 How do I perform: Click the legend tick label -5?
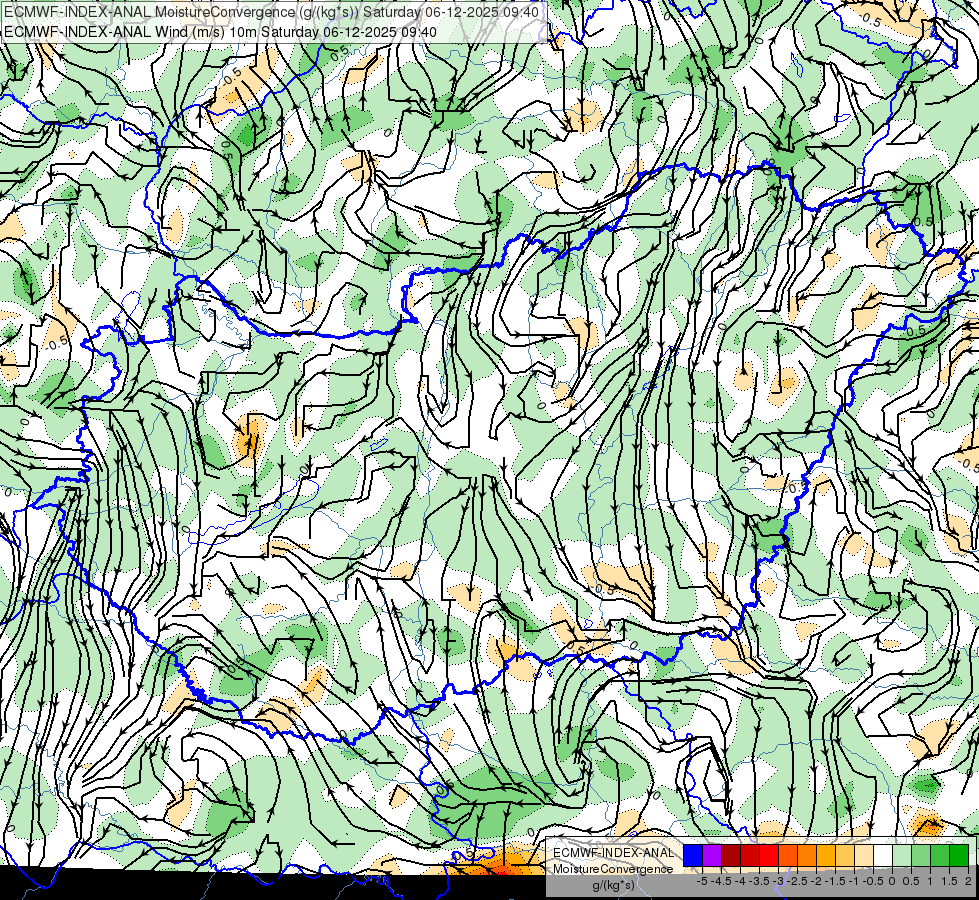pos(702,881)
